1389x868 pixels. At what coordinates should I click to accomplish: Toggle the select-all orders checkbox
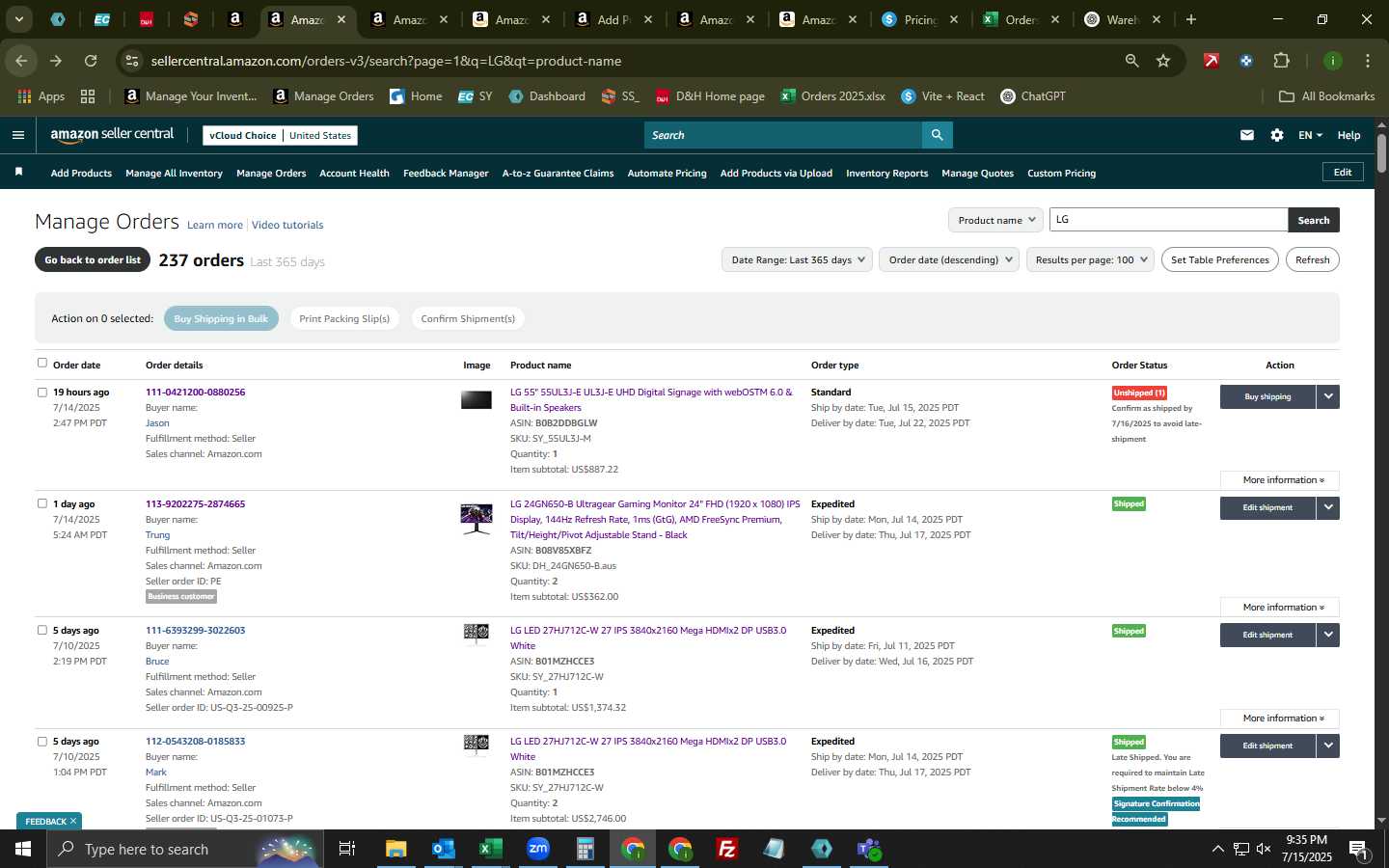coord(41,363)
